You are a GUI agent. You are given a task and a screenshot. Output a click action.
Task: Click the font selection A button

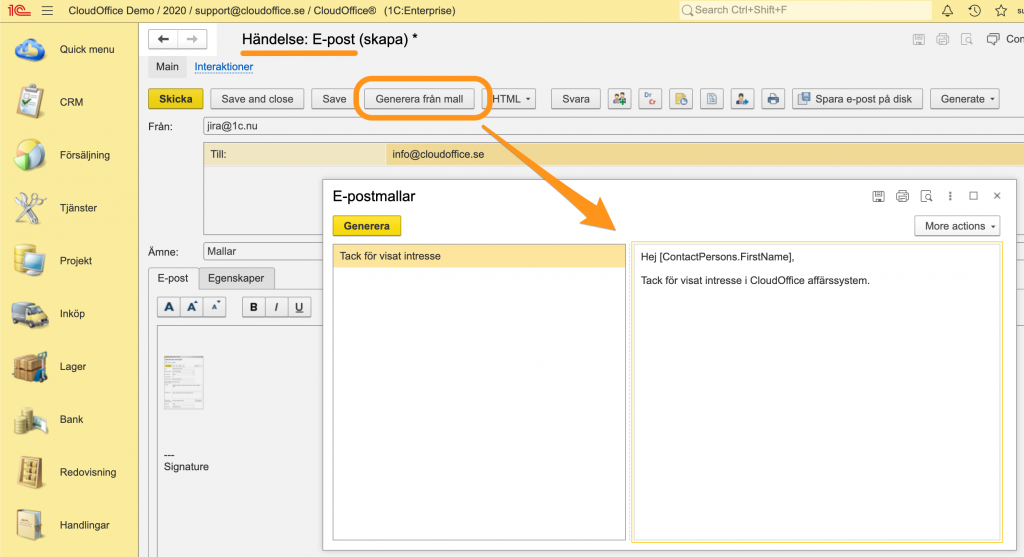169,307
